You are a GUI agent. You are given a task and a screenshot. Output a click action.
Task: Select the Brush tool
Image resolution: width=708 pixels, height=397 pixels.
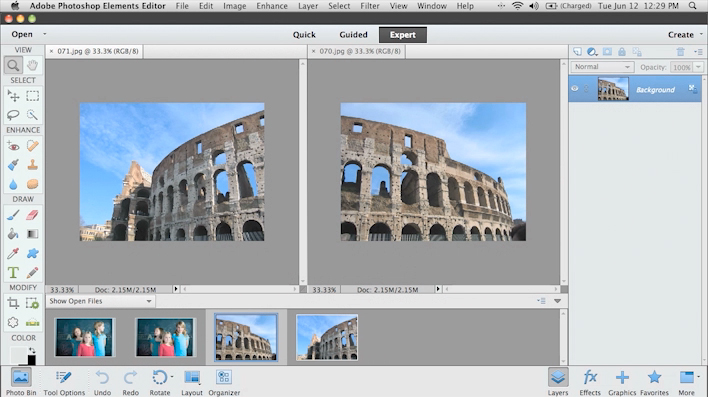coord(13,215)
